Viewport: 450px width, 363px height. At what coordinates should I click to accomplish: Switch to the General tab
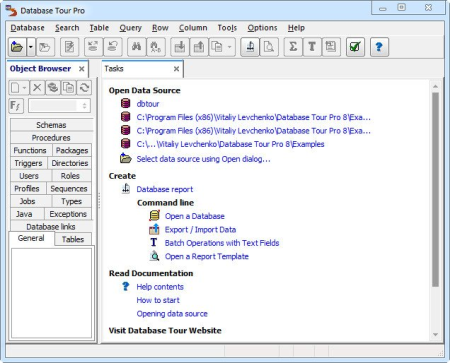pos(31,238)
